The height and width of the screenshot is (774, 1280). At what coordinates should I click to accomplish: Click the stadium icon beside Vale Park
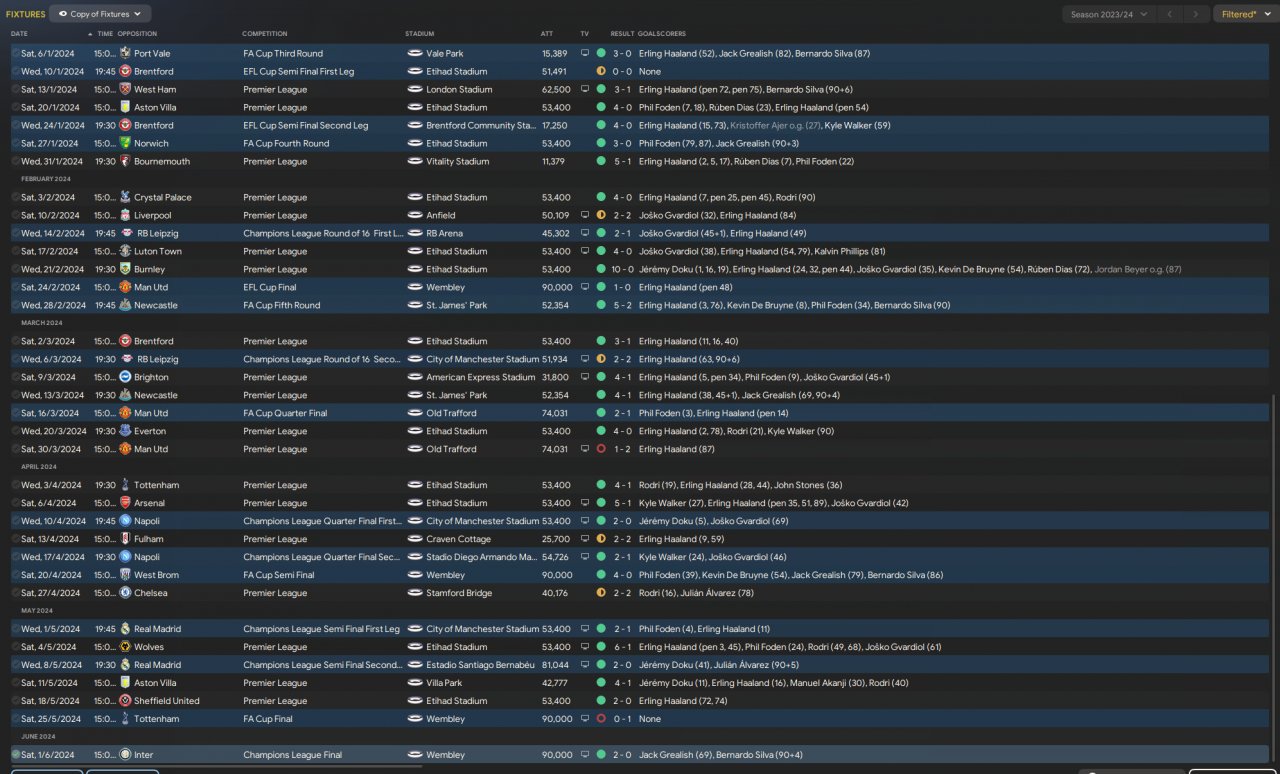415,53
